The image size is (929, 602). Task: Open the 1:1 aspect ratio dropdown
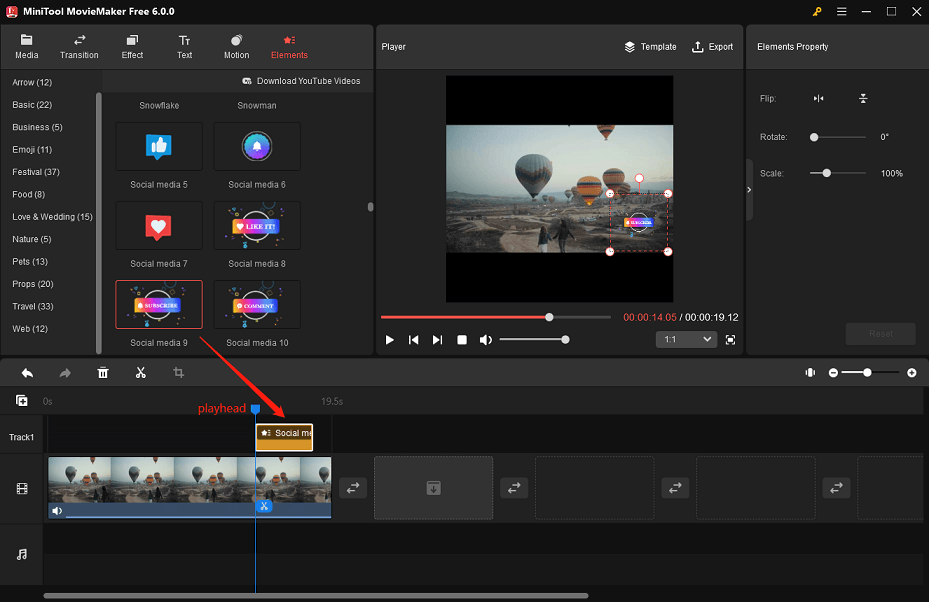(x=686, y=339)
